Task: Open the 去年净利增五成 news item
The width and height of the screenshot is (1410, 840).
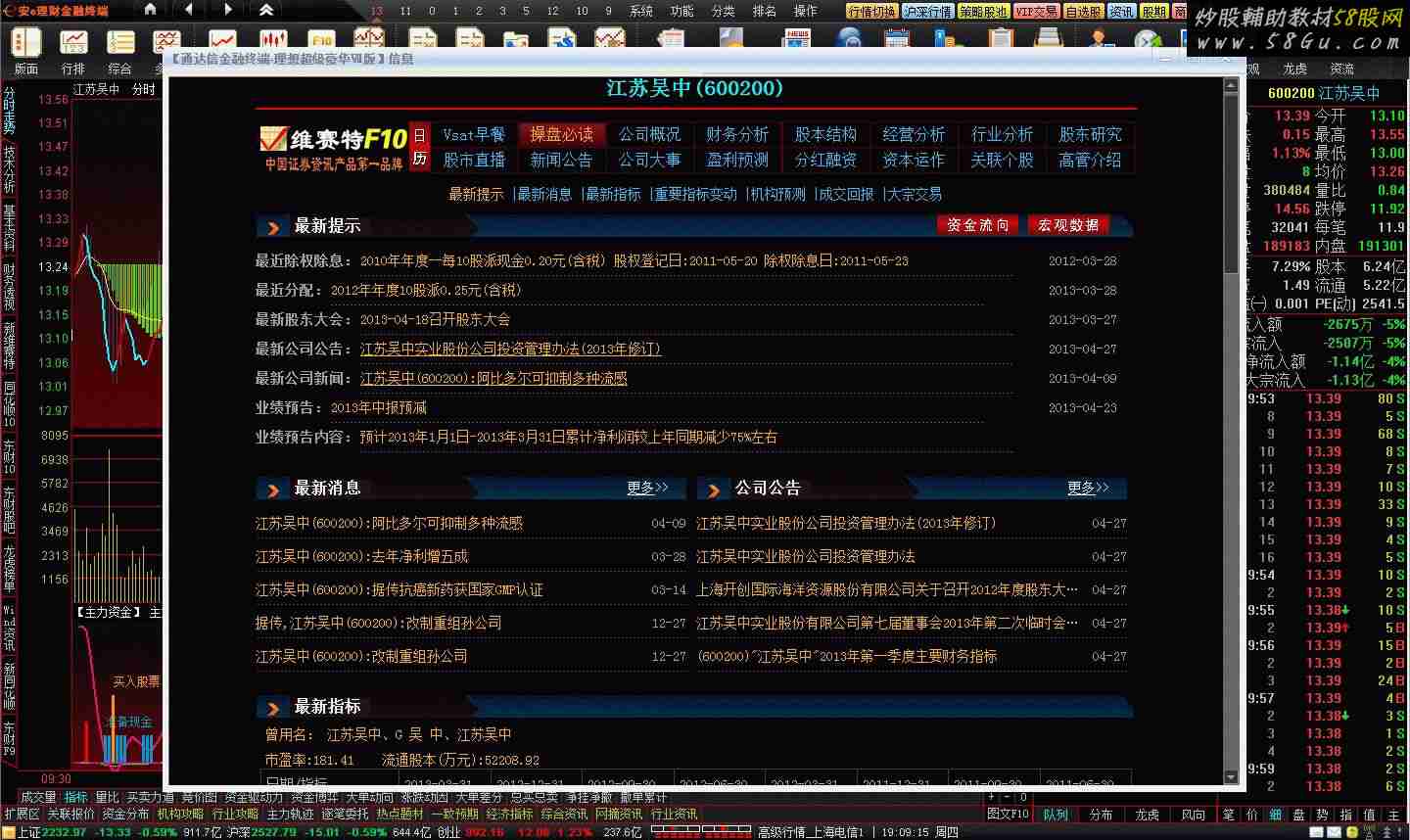Action: [x=361, y=556]
